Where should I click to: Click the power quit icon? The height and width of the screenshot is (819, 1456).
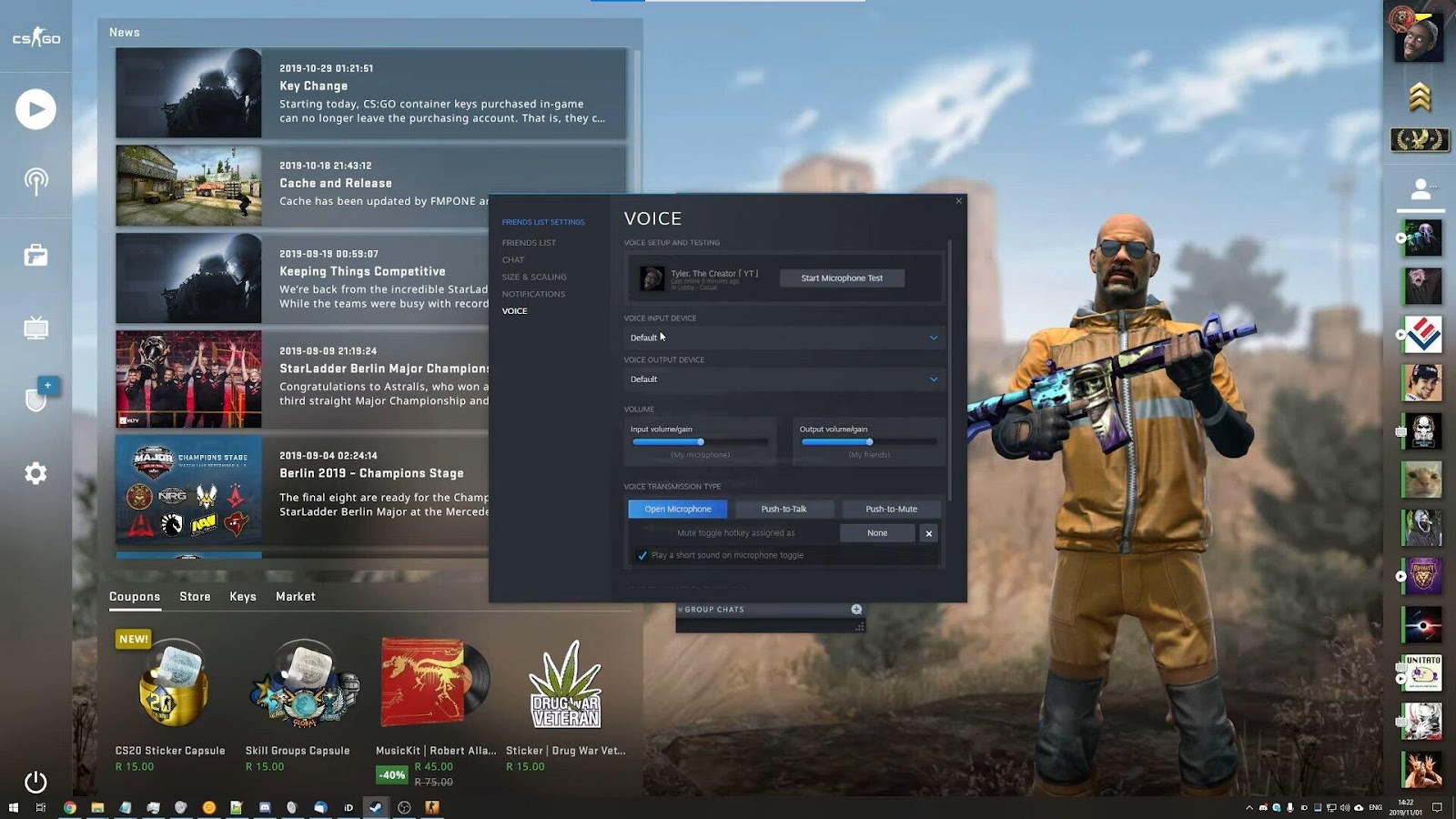[35, 782]
